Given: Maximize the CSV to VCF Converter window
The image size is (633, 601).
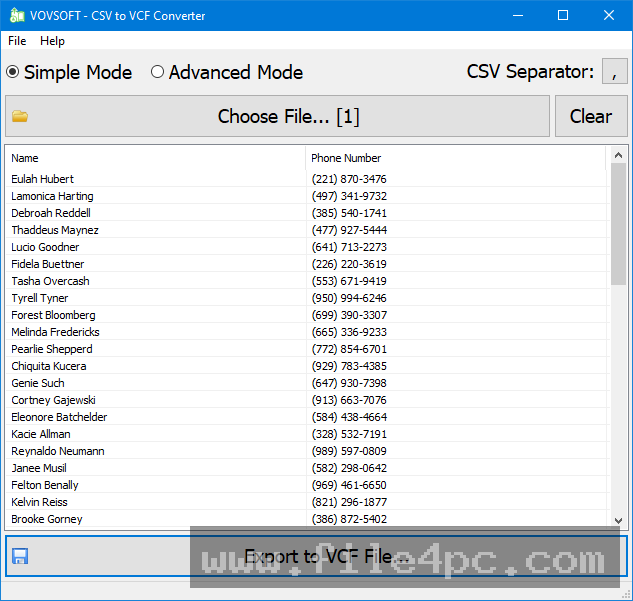Looking at the screenshot, I should [x=563, y=15].
